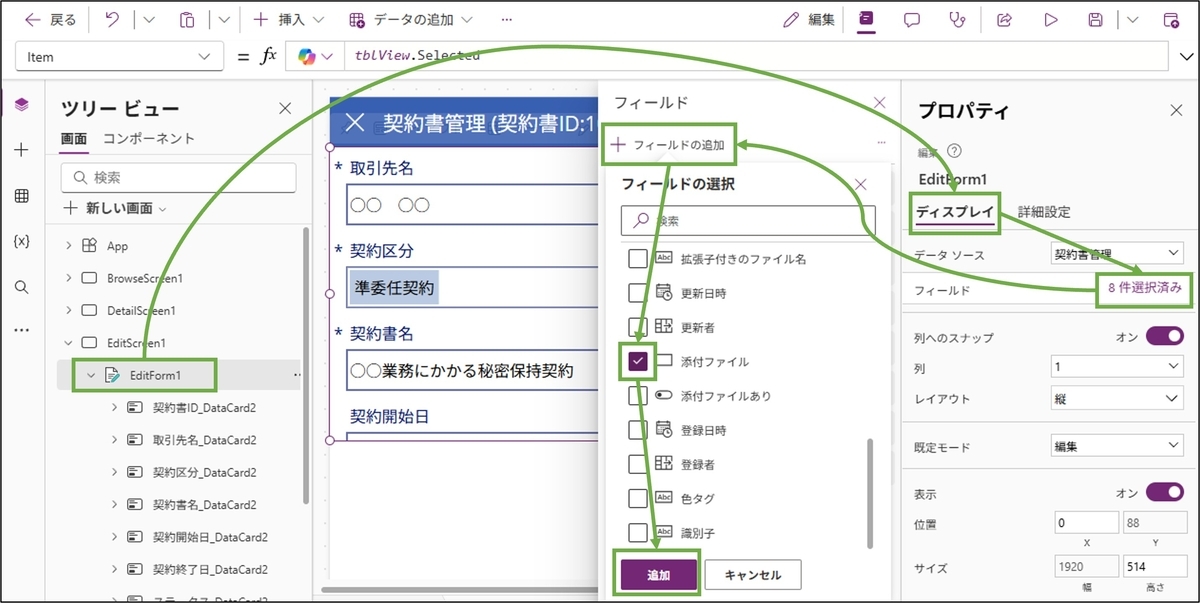
Task: Close the Fields pane
Action: 880,102
